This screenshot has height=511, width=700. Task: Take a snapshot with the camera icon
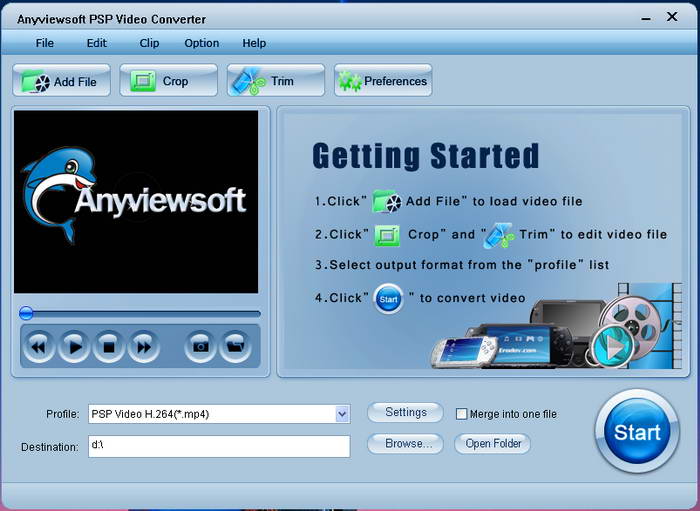click(x=200, y=346)
